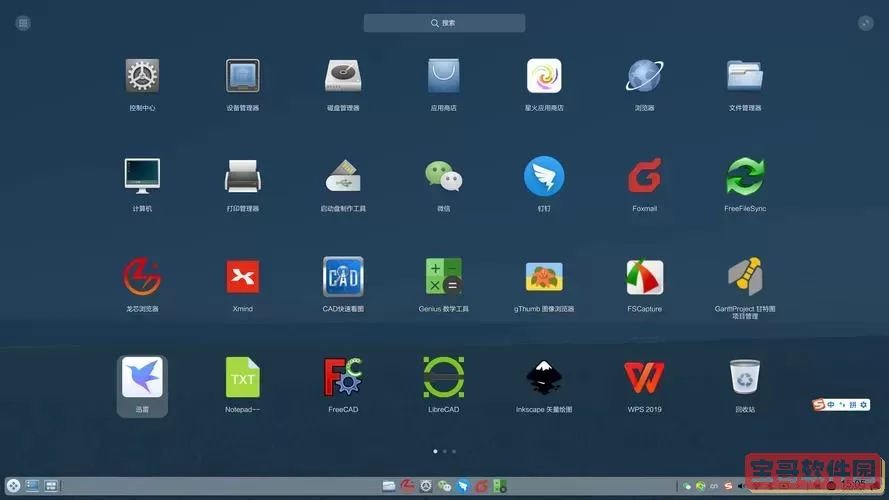Image resolution: width=889 pixels, height=500 pixels.
Task: Open Foxmail from the taskbar dock
Action: [481, 486]
